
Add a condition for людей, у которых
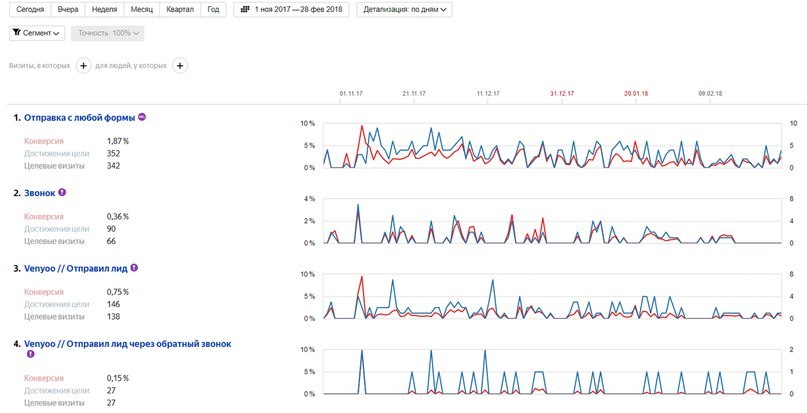(180, 66)
